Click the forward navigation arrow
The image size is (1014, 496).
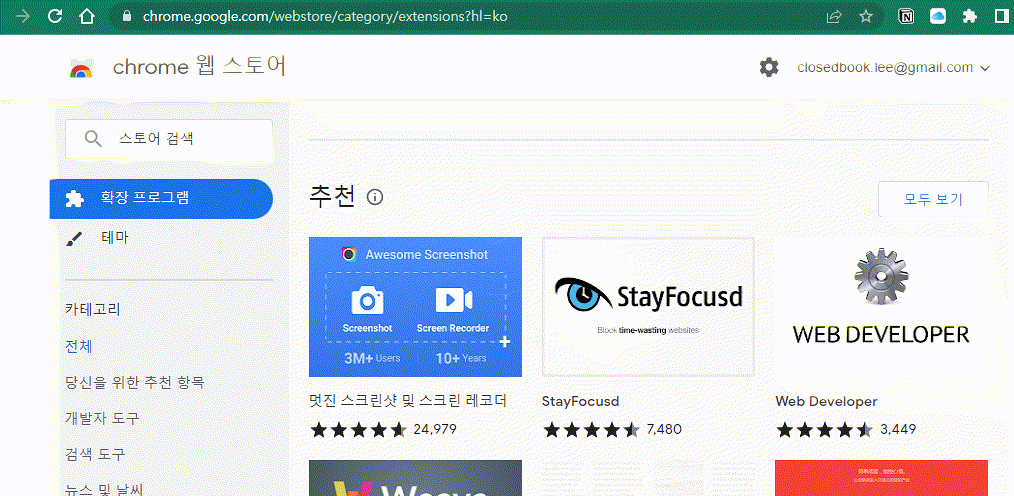tap(23, 16)
